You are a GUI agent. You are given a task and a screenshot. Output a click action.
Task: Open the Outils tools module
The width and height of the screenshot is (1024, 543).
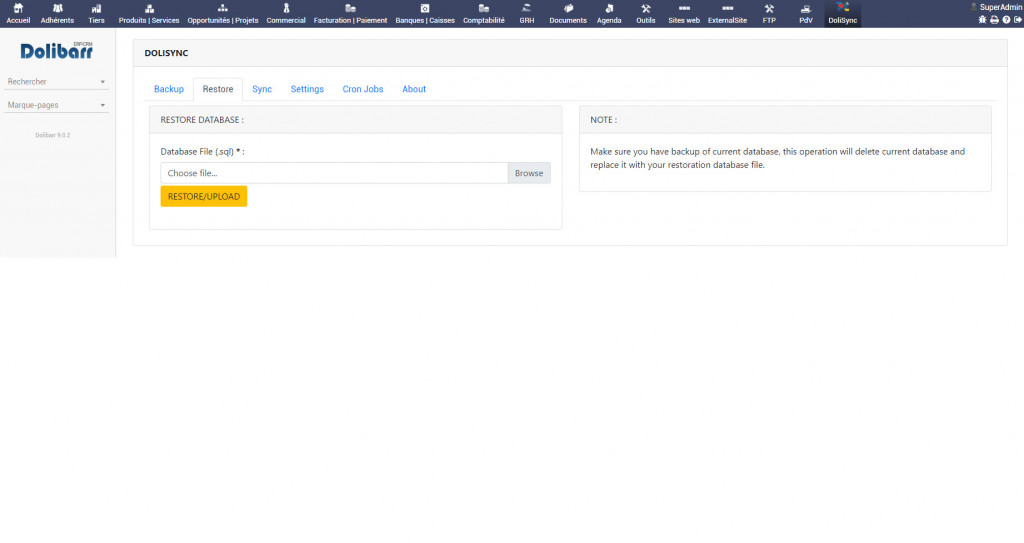pos(646,13)
